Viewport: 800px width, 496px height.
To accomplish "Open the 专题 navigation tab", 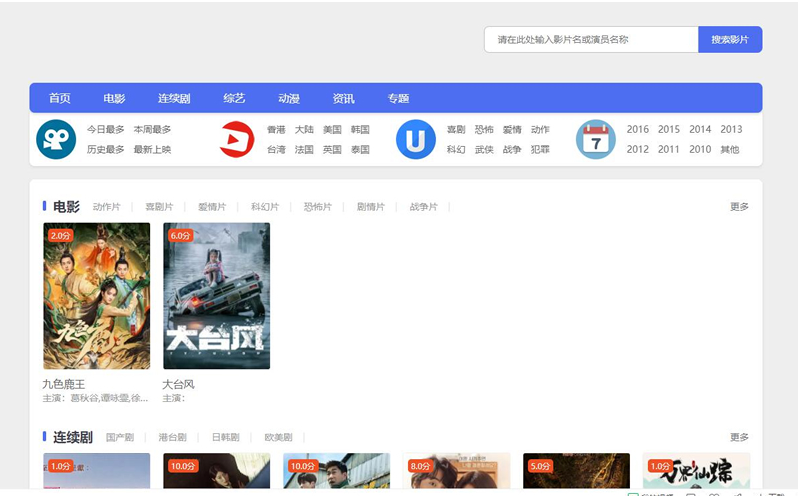I will click(x=398, y=98).
